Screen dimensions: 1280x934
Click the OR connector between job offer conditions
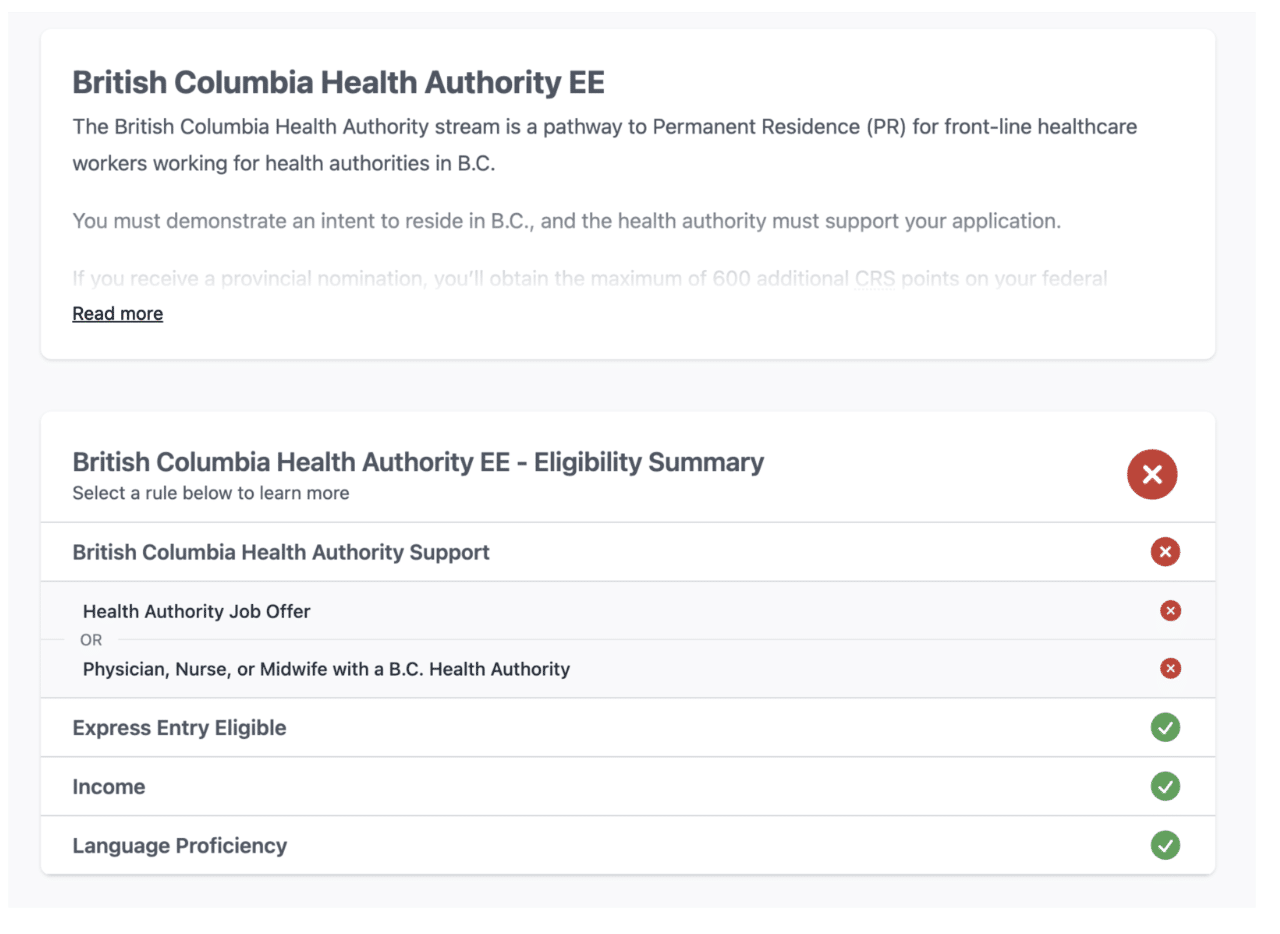[91, 640]
